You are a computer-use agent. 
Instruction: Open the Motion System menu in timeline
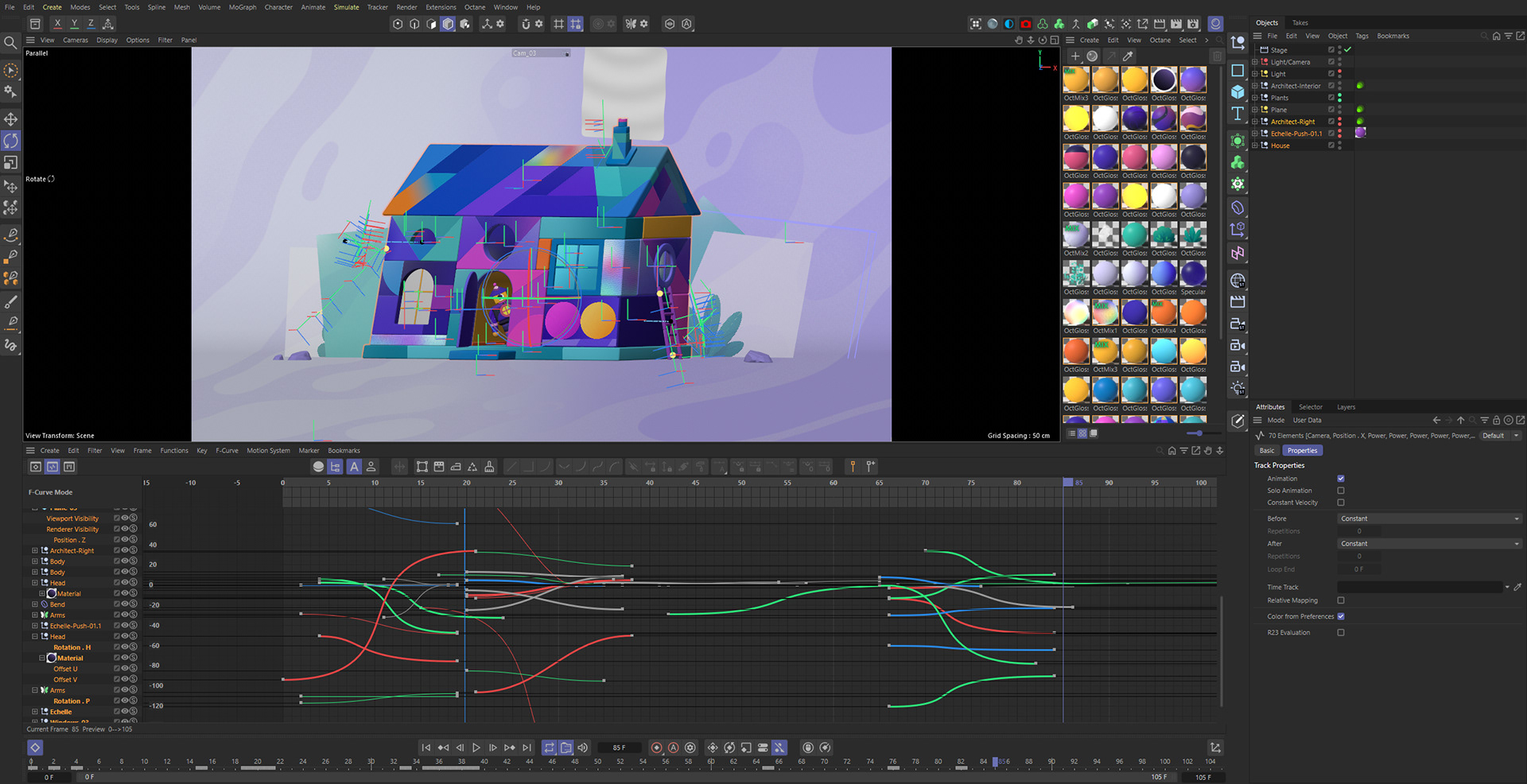tap(268, 451)
